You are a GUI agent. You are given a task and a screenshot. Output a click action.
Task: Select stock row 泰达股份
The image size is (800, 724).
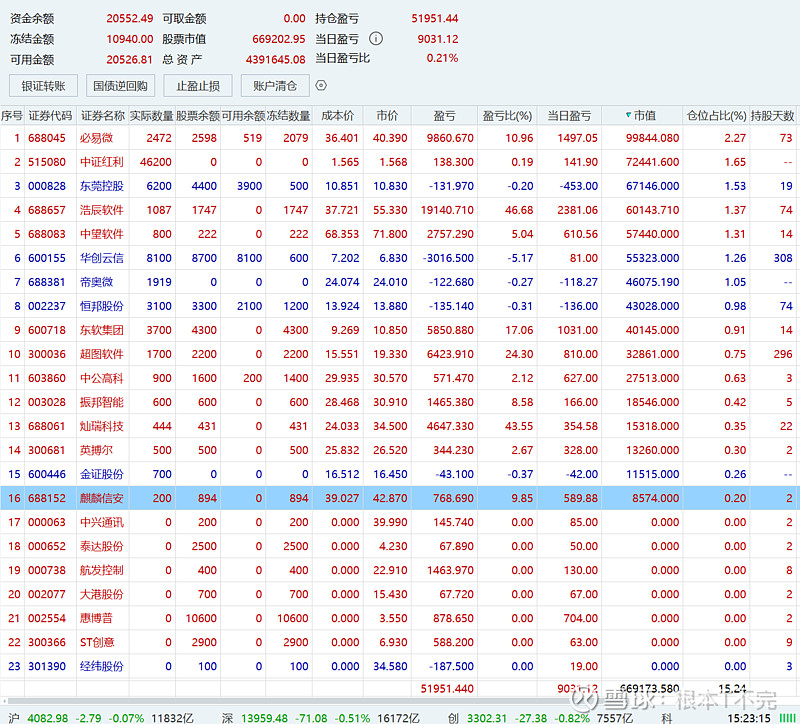tap(398, 546)
